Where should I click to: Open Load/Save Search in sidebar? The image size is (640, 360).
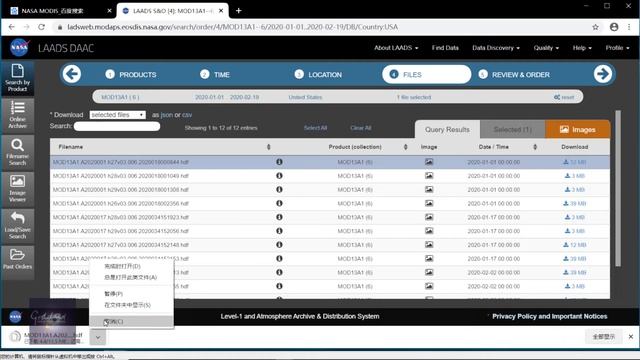tap(18, 225)
